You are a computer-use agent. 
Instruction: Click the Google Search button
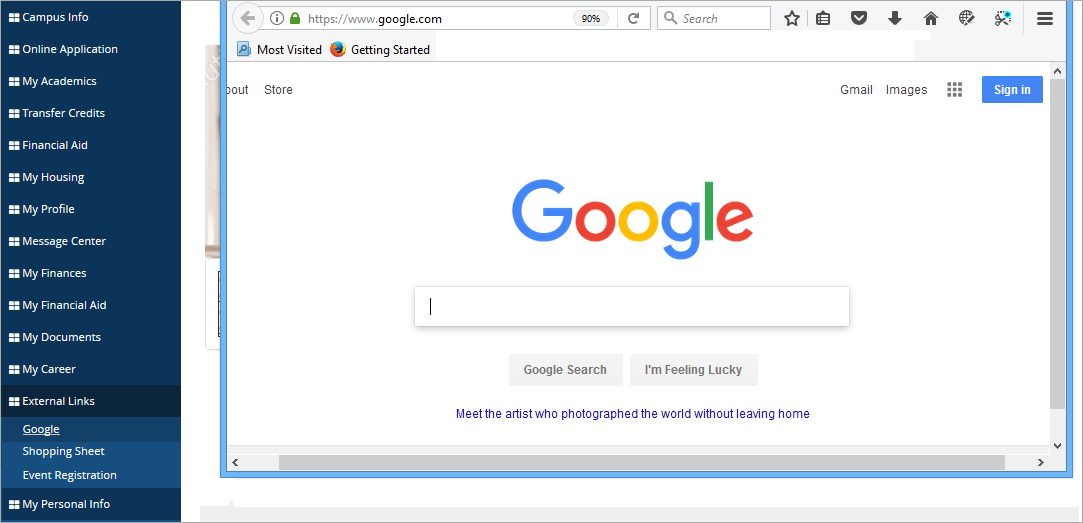pos(565,370)
